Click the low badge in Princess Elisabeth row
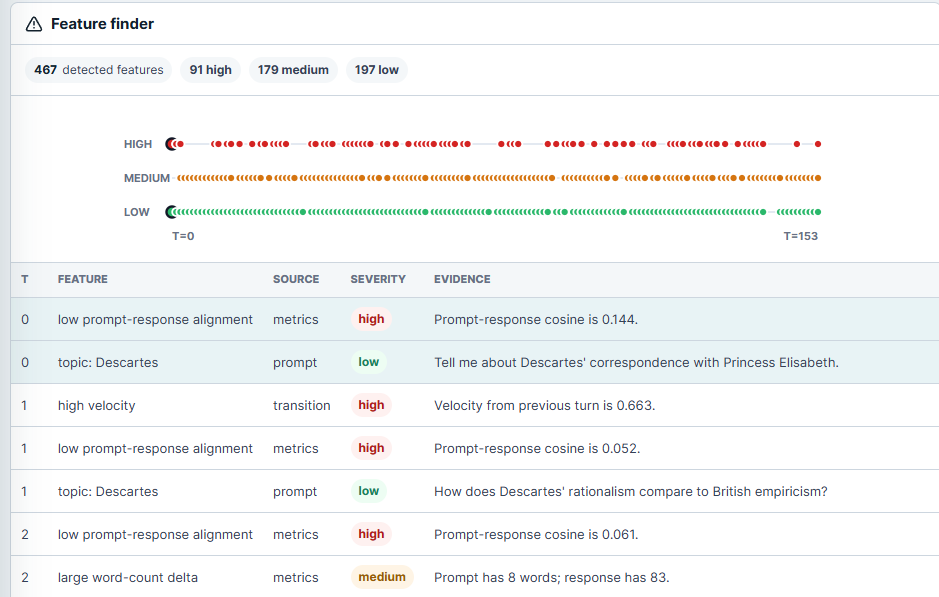The width and height of the screenshot is (939, 597). pos(369,362)
